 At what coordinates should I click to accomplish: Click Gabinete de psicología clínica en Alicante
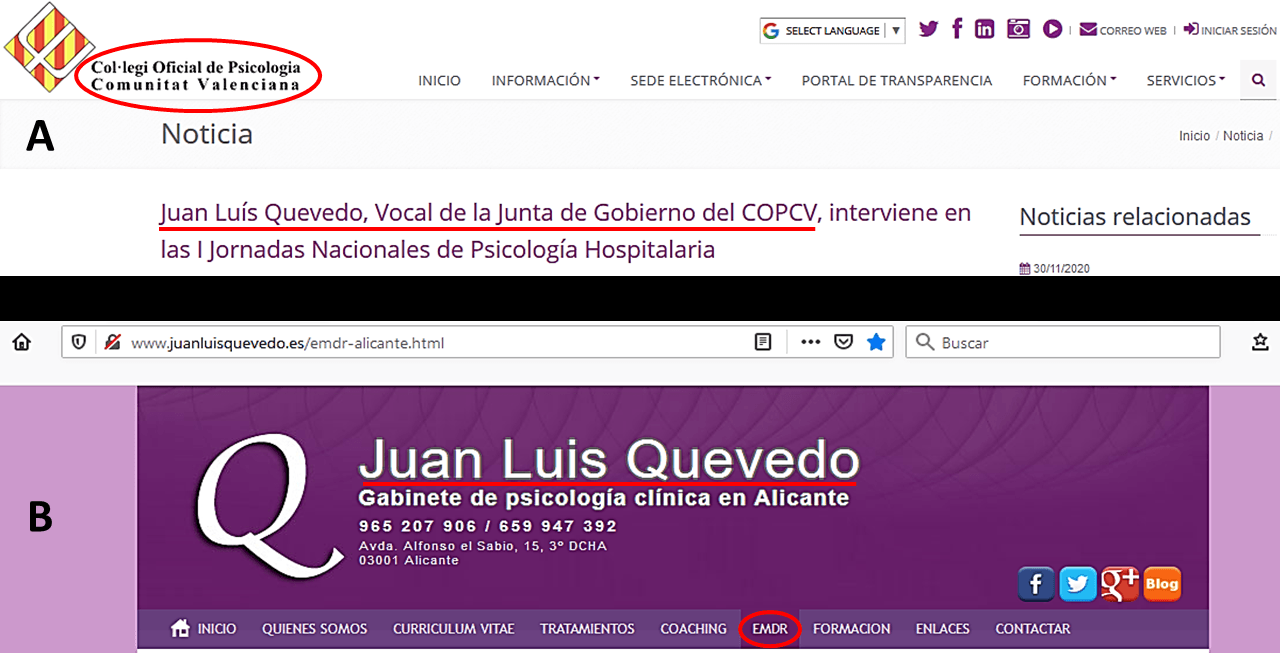pos(604,498)
